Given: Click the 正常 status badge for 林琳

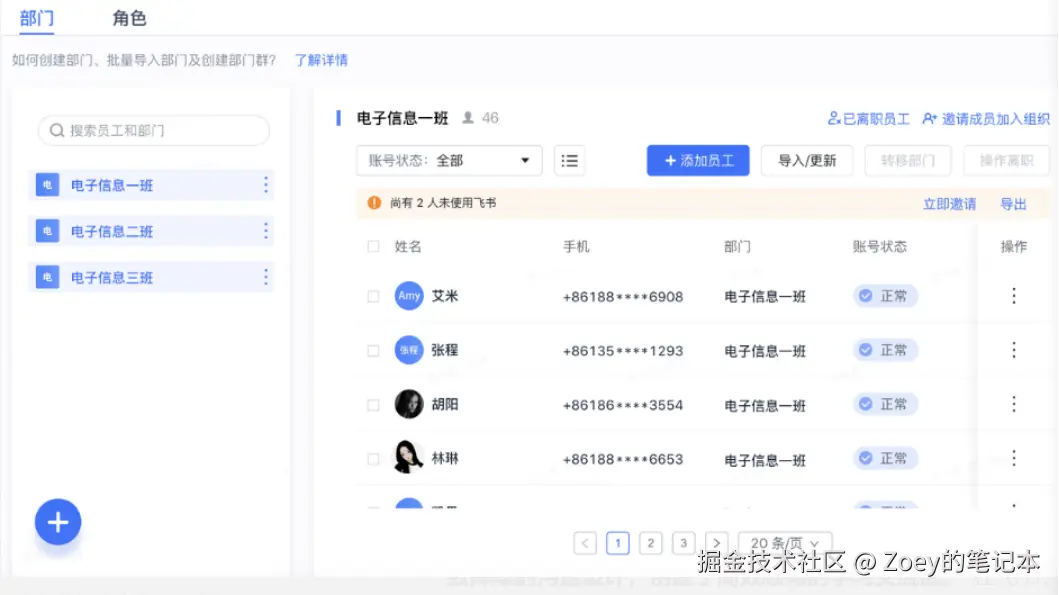Looking at the screenshot, I should [x=885, y=458].
